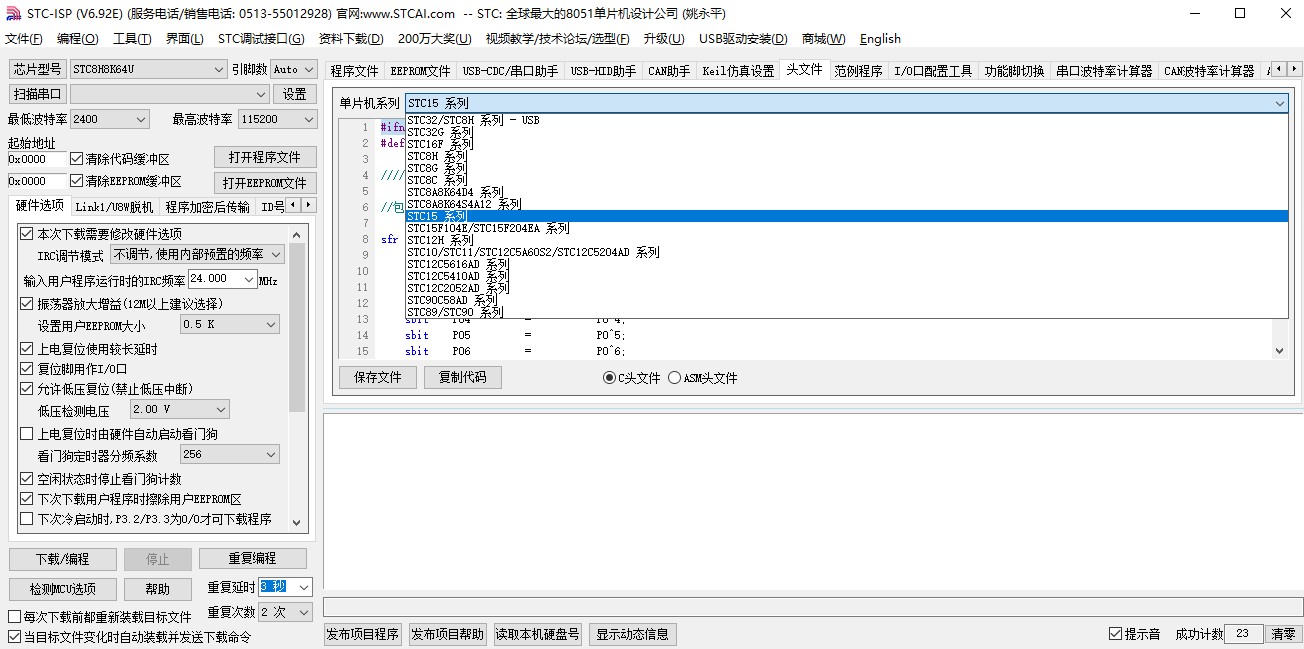Click IRC frequency 24.000 input field
Screen dimensions: 1304x649
[215, 279]
